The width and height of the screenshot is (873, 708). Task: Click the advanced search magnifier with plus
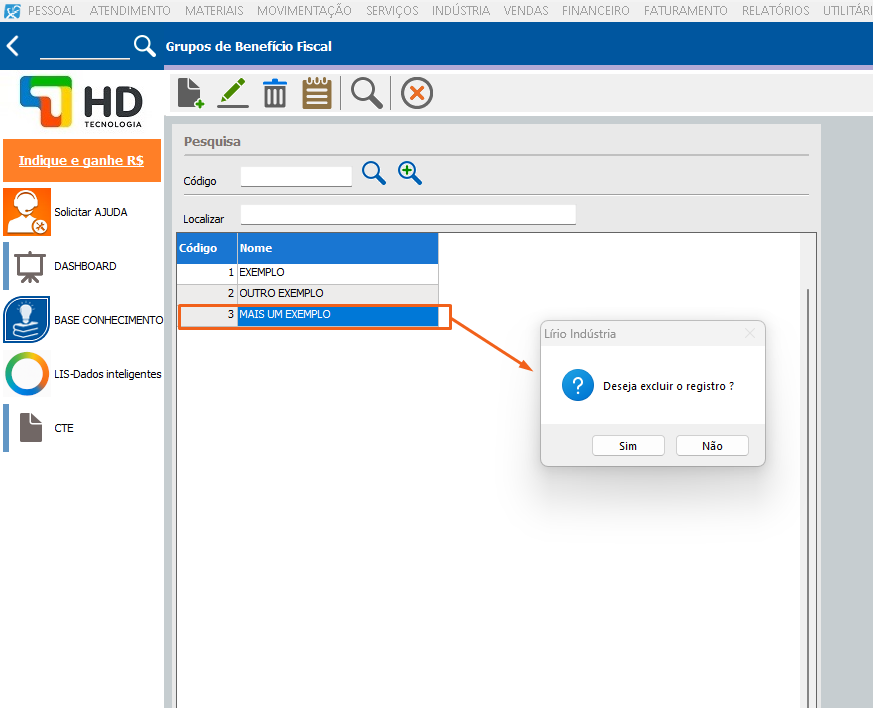[410, 173]
